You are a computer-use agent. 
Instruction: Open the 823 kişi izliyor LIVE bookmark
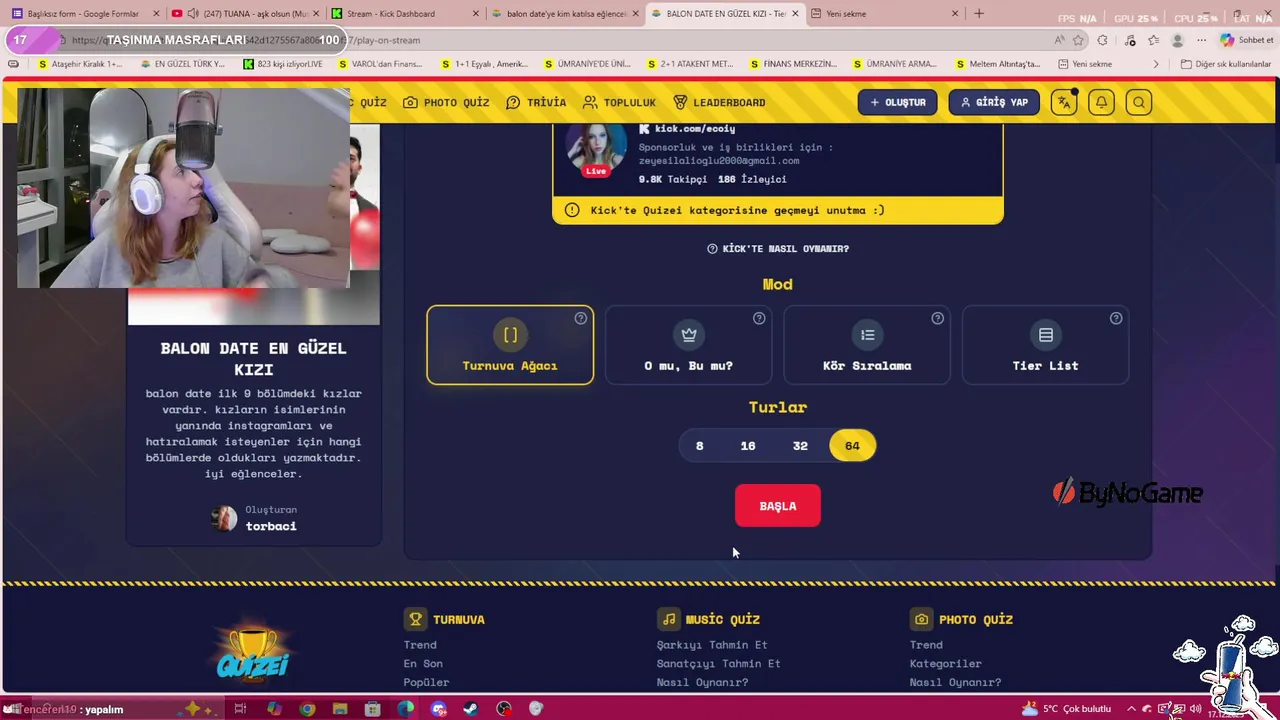[283, 64]
